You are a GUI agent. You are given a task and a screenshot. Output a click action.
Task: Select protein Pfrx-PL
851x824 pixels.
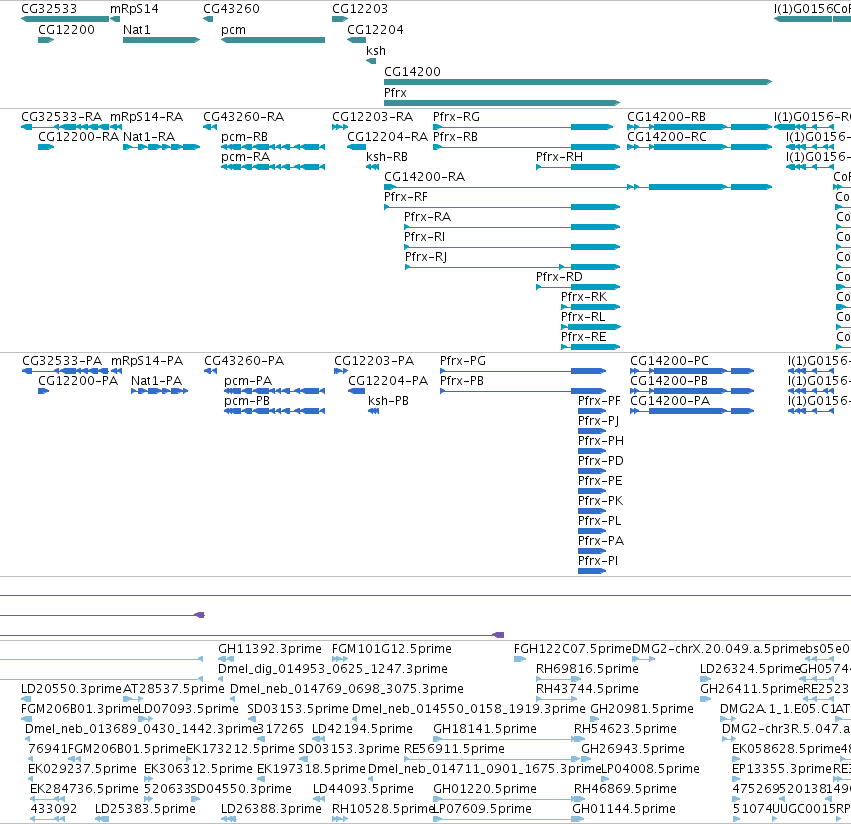click(x=592, y=531)
